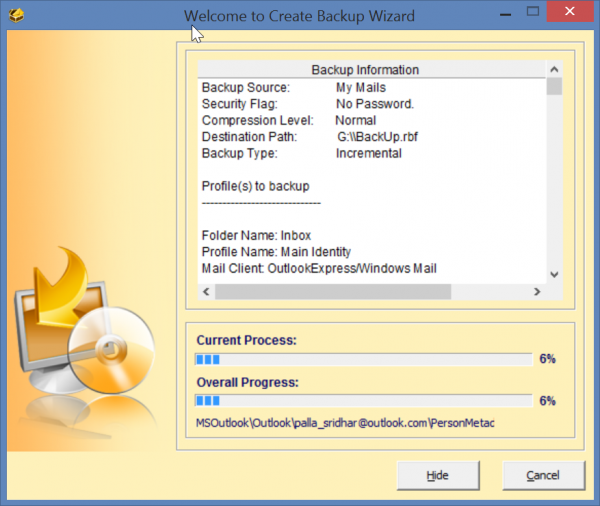Click the right arrow of the horizontal scrollbar
Screen dimensions: 600x506
[537, 292]
